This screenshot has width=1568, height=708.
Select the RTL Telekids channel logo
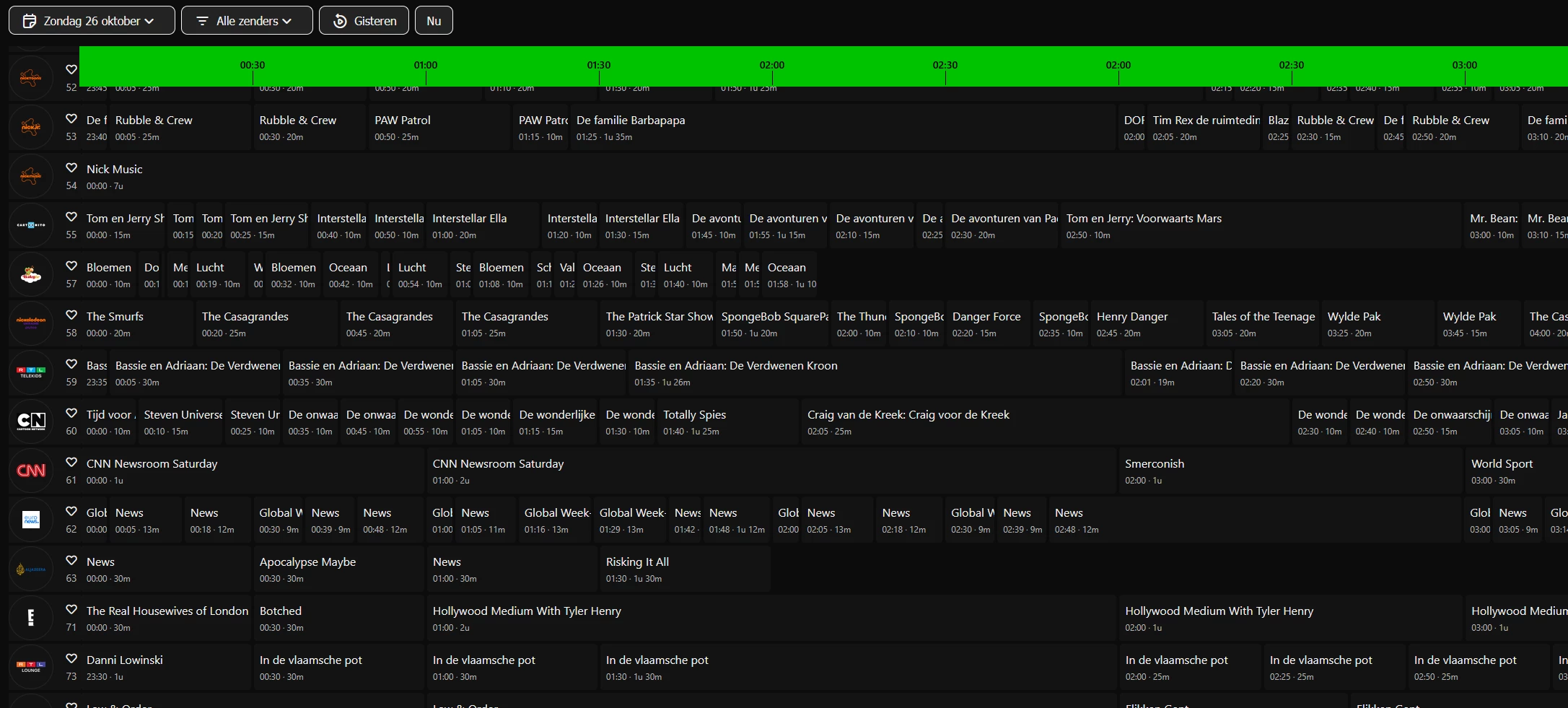pos(31,372)
